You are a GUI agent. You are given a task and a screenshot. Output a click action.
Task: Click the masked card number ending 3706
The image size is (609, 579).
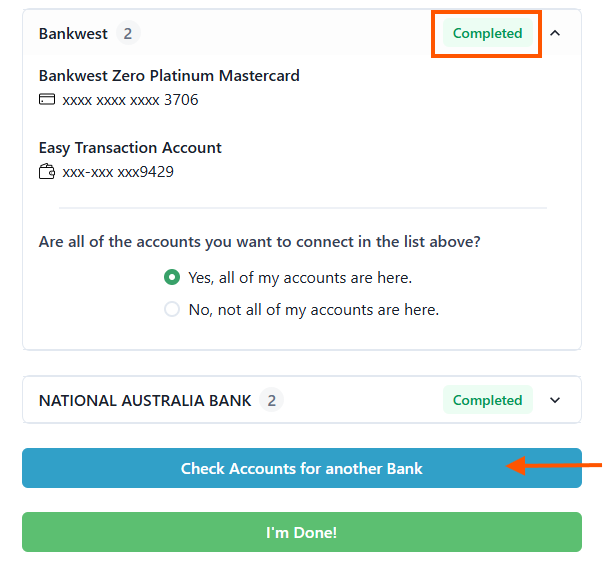[130, 100]
